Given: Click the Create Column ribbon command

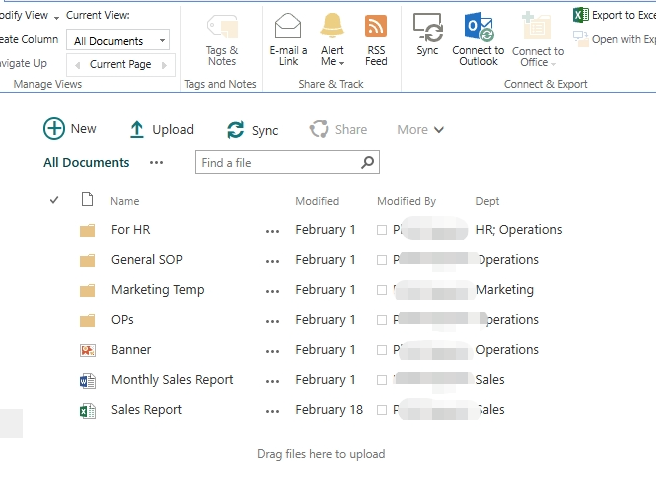Looking at the screenshot, I should (29, 39).
